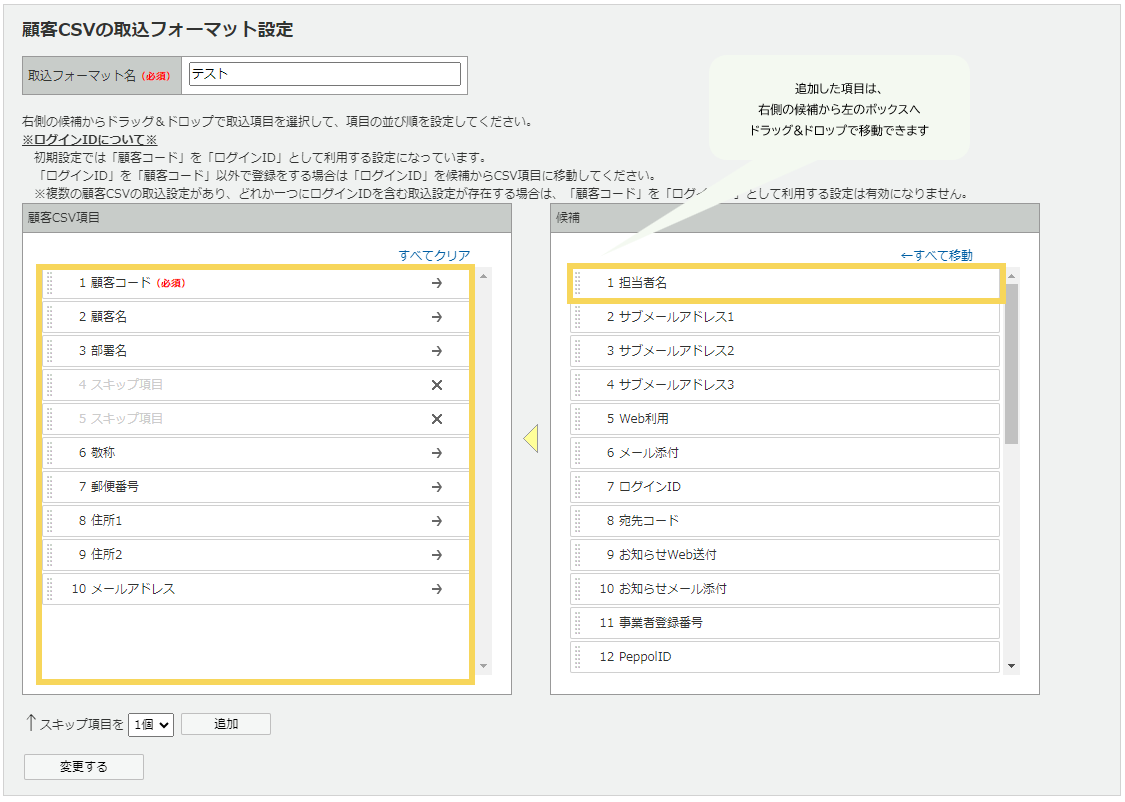This screenshot has width=1125, height=802.
Task: Click the drag handle of 担当者名
Action: tap(575, 283)
